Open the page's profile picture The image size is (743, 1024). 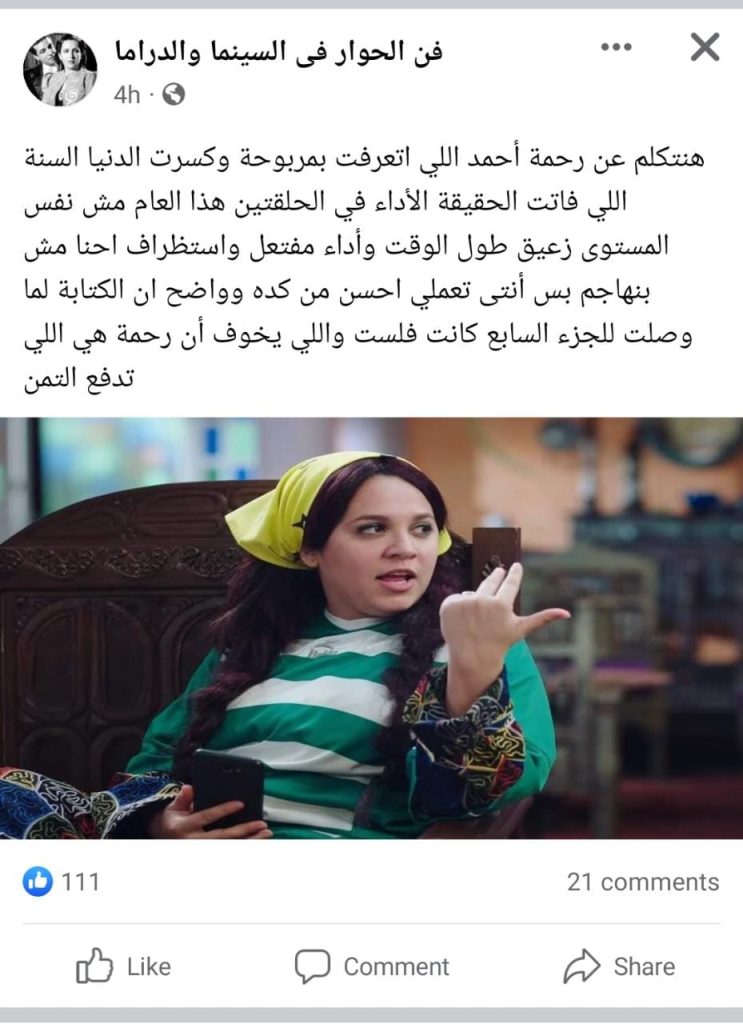[60, 69]
